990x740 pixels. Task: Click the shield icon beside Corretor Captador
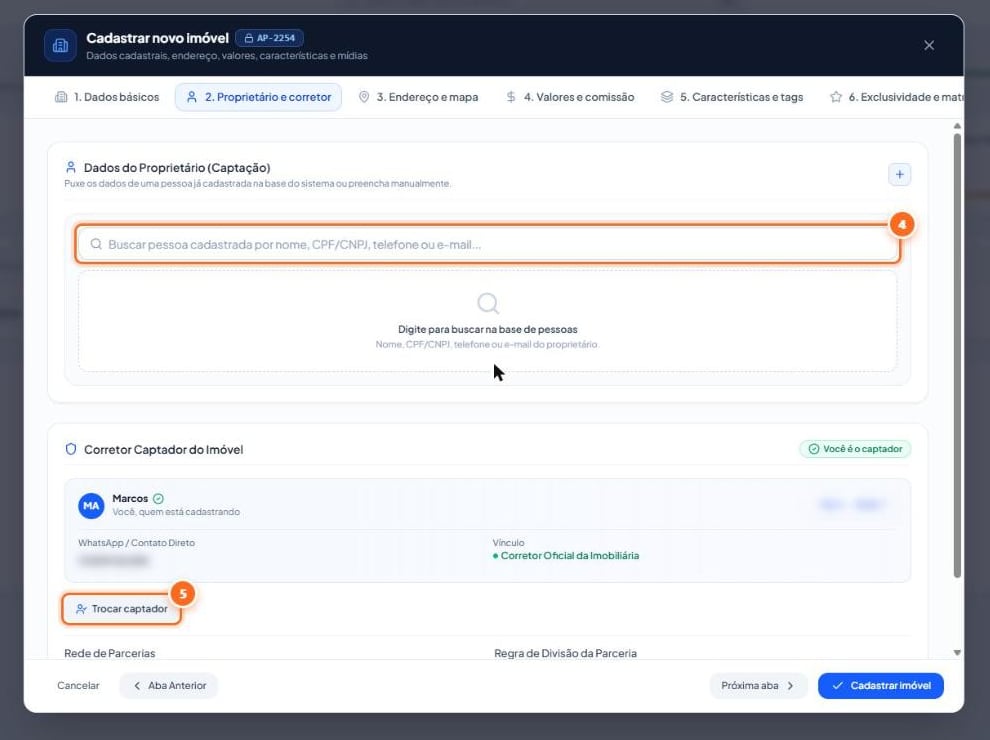pyautogui.click(x=71, y=449)
